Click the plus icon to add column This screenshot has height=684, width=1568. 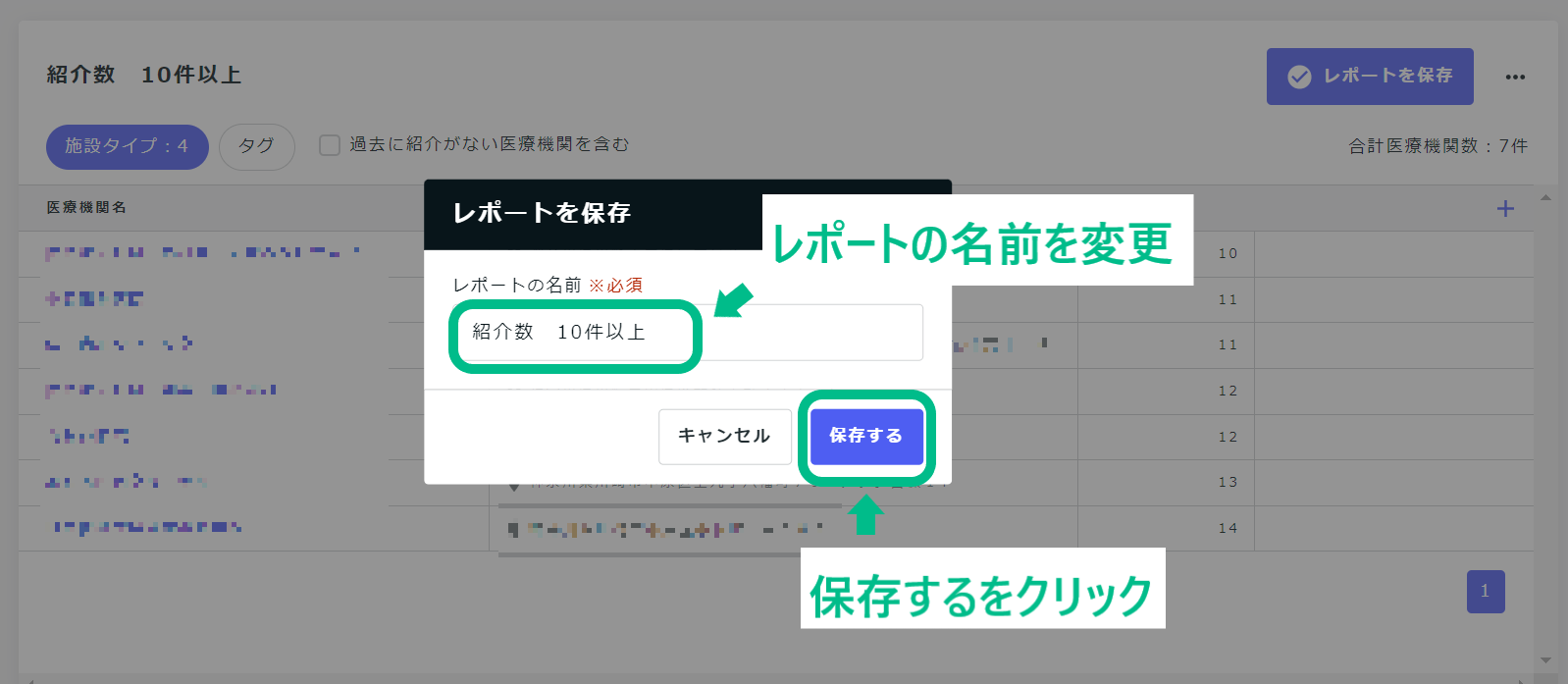[1505, 208]
